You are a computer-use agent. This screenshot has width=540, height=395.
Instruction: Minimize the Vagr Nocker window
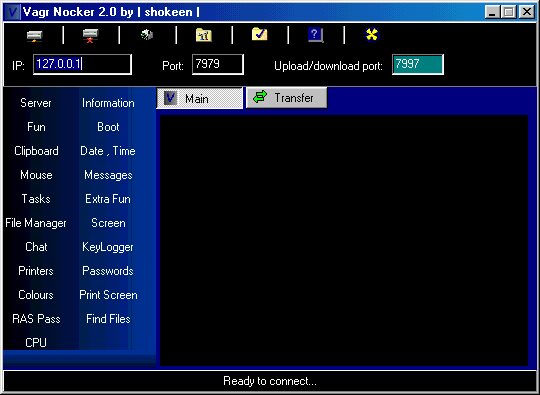point(492,12)
